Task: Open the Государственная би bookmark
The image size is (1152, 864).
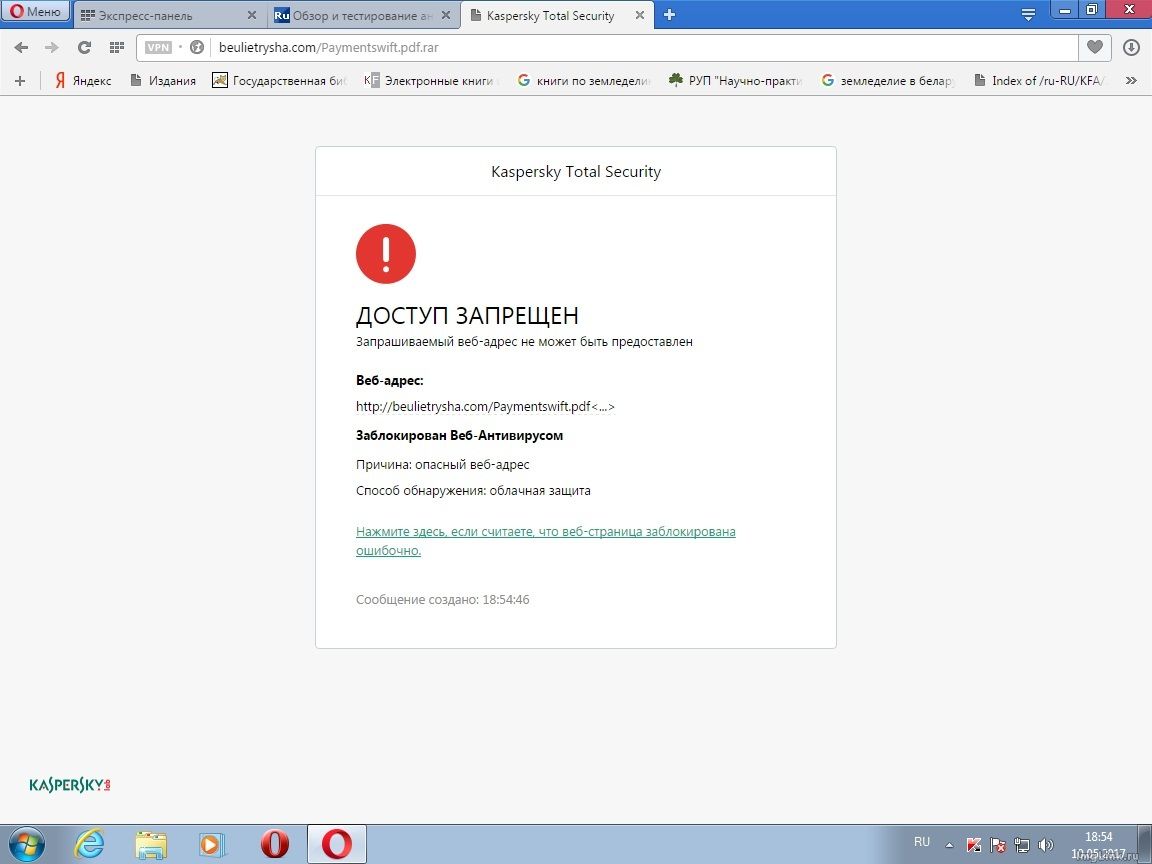Action: pyautogui.click(x=280, y=81)
